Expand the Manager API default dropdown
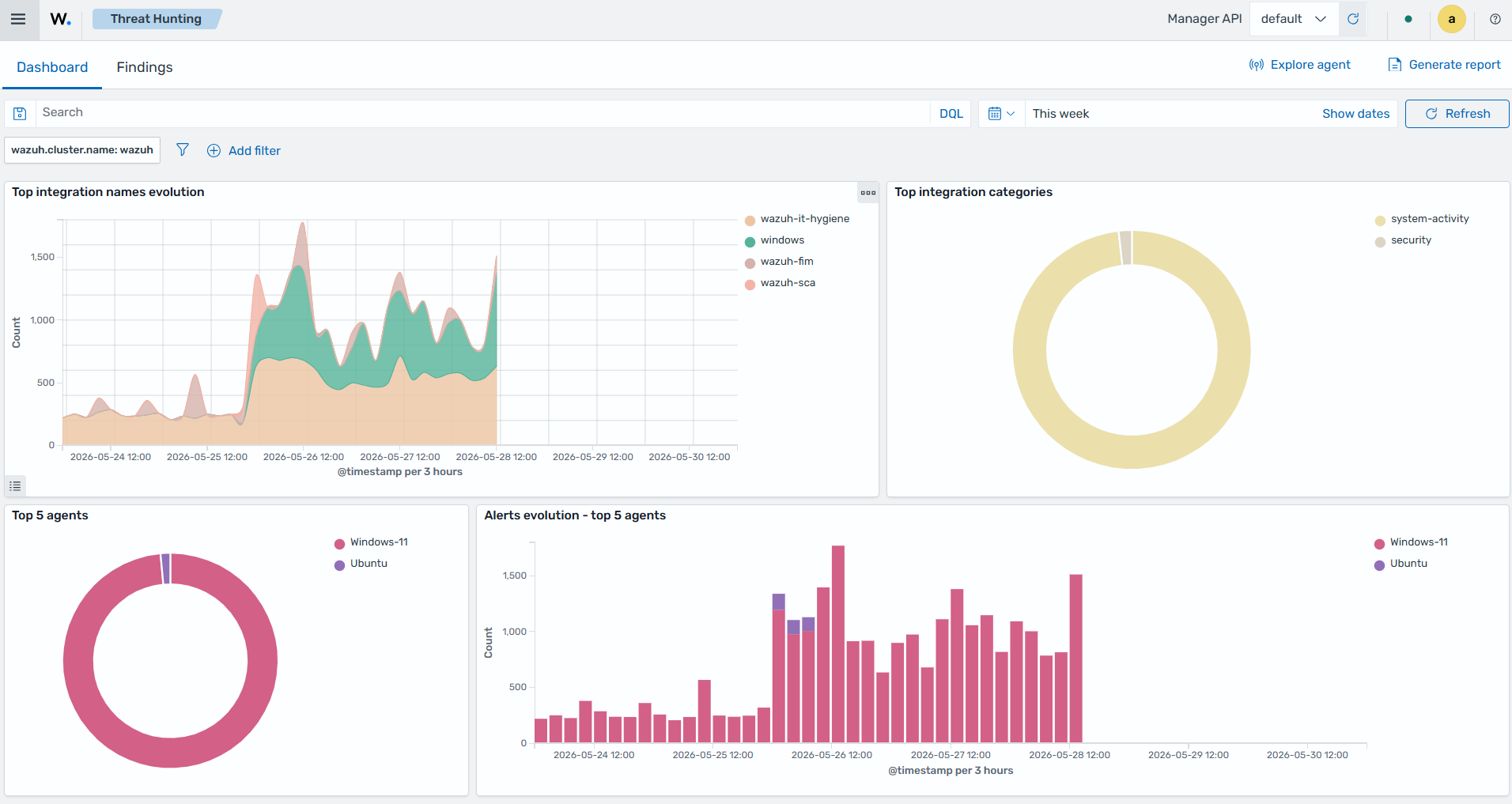The width and height of the screenshot is (1512, 804). 1294,19
